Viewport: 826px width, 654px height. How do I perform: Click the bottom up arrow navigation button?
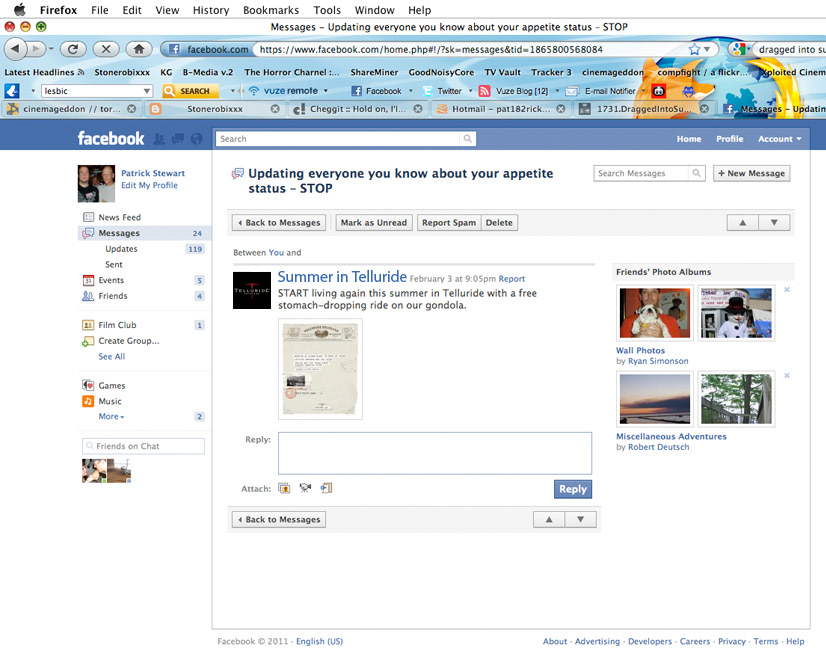pos(549,519)
